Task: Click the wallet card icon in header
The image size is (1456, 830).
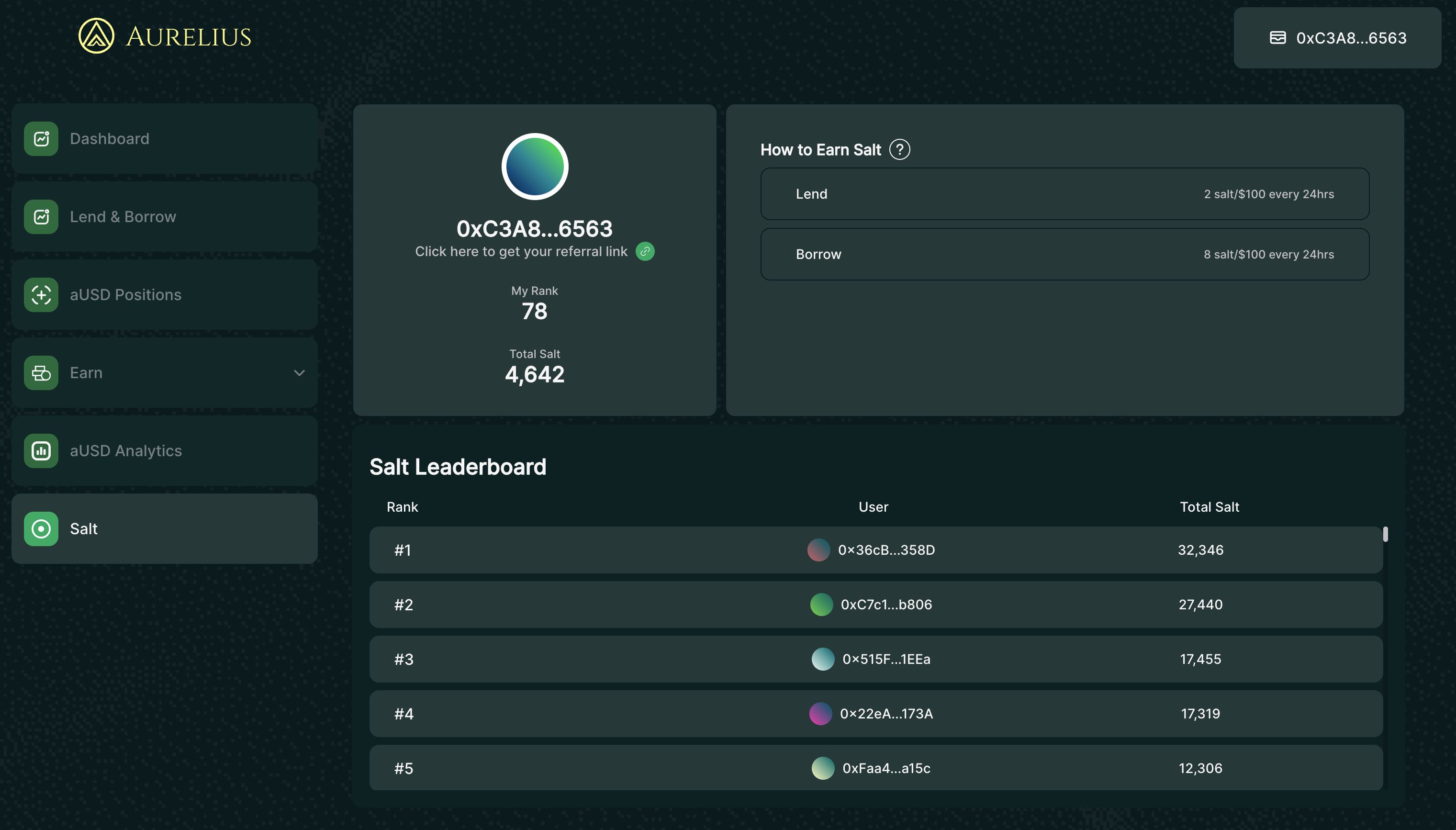Action: click(1277, 38)
